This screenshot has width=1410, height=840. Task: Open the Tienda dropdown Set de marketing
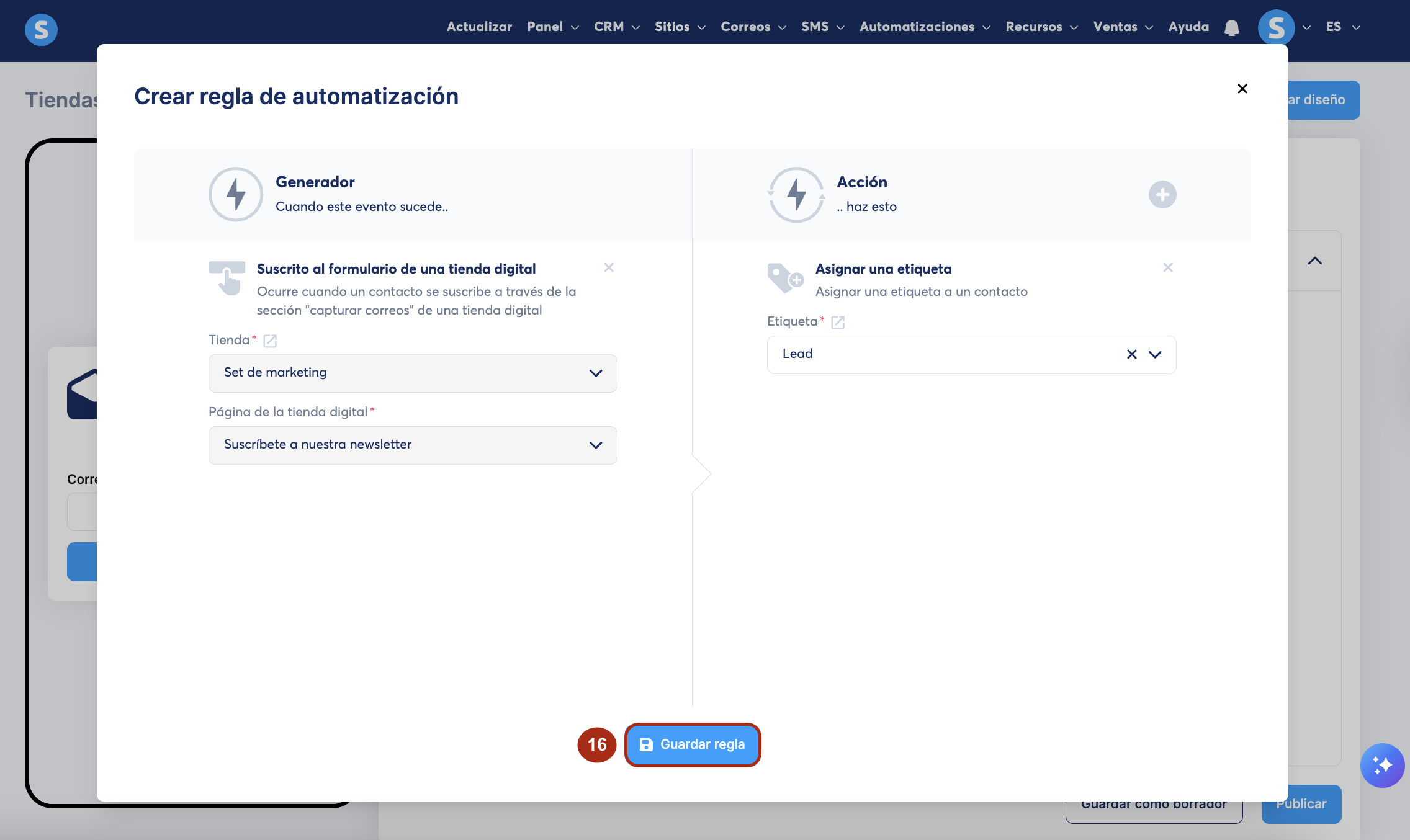click(413, 373)
